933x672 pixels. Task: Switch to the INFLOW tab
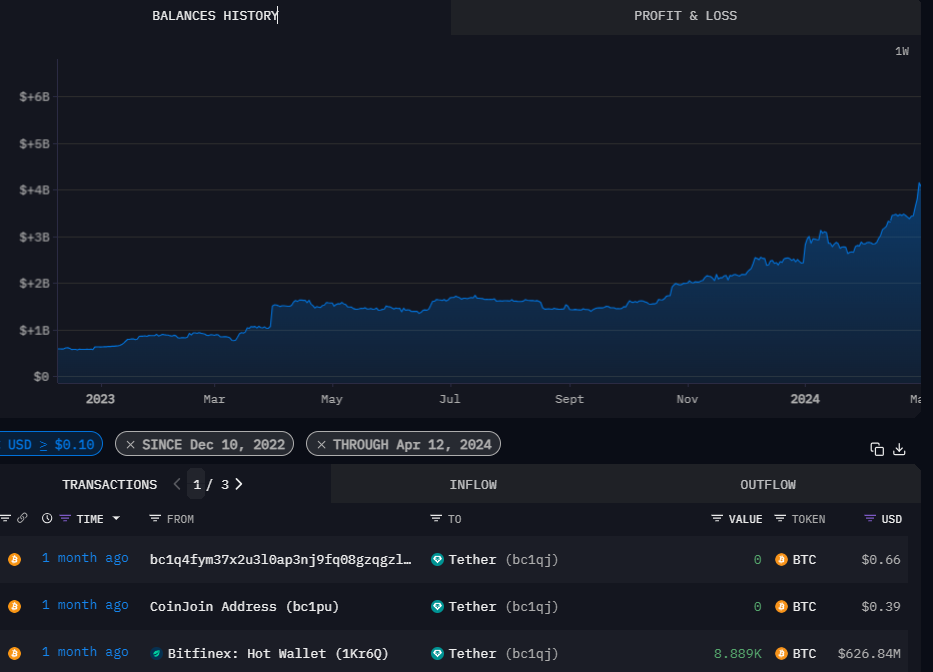pyautogui.click(x=473, y=484)
